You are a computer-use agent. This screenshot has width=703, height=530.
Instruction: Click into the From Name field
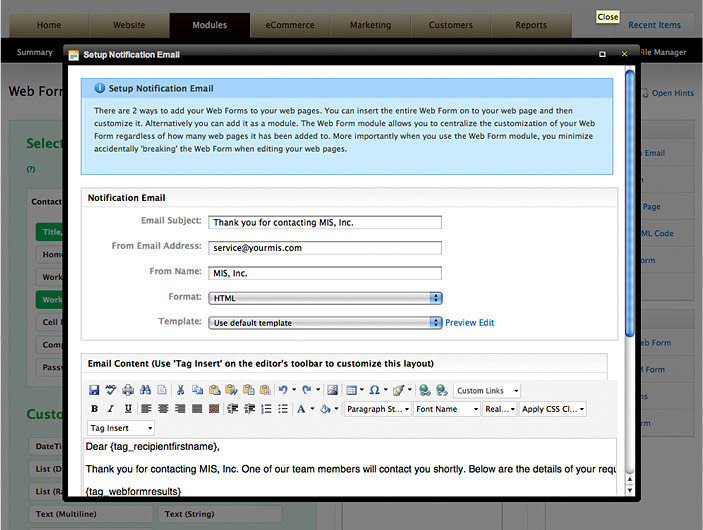[x=325, y=273]
